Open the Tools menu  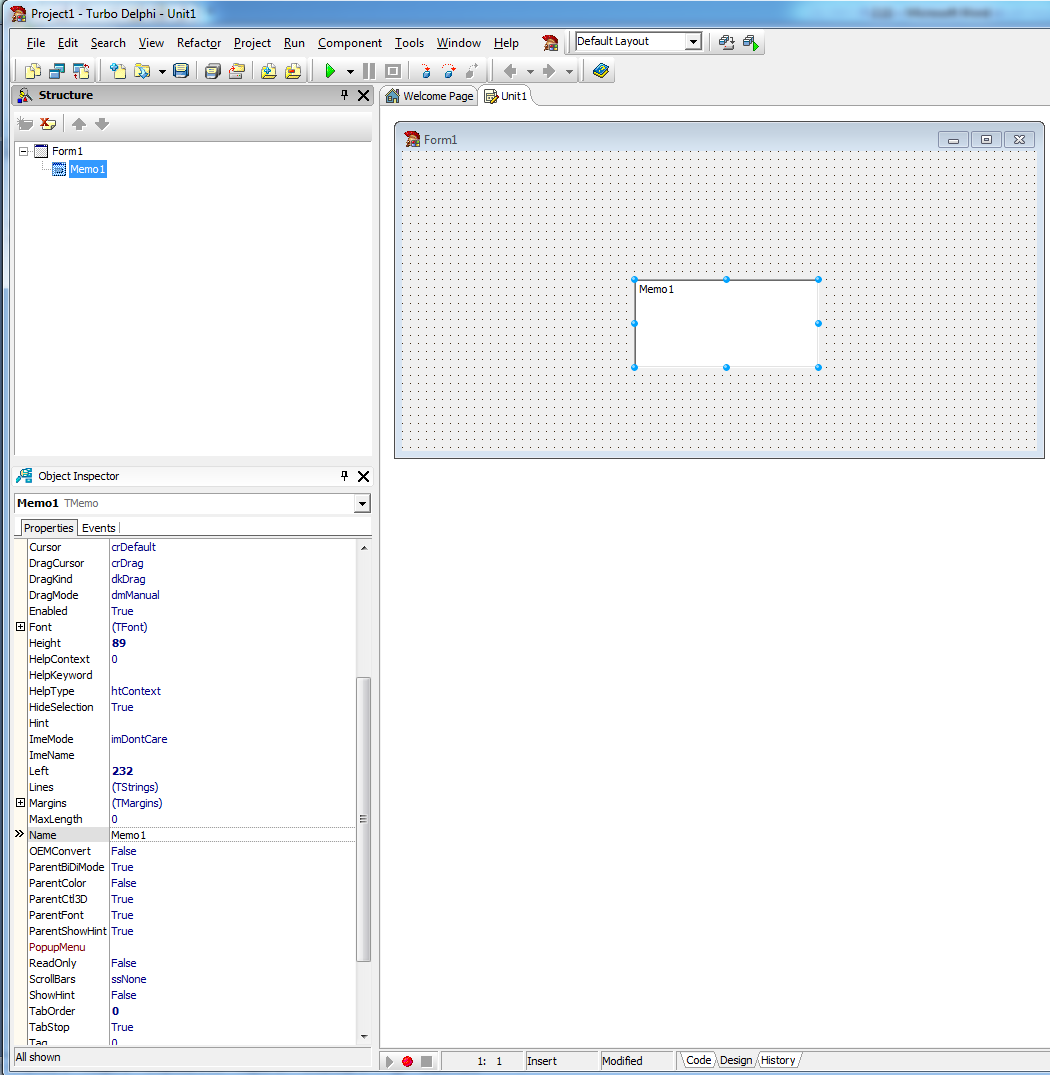coord(409,43)
